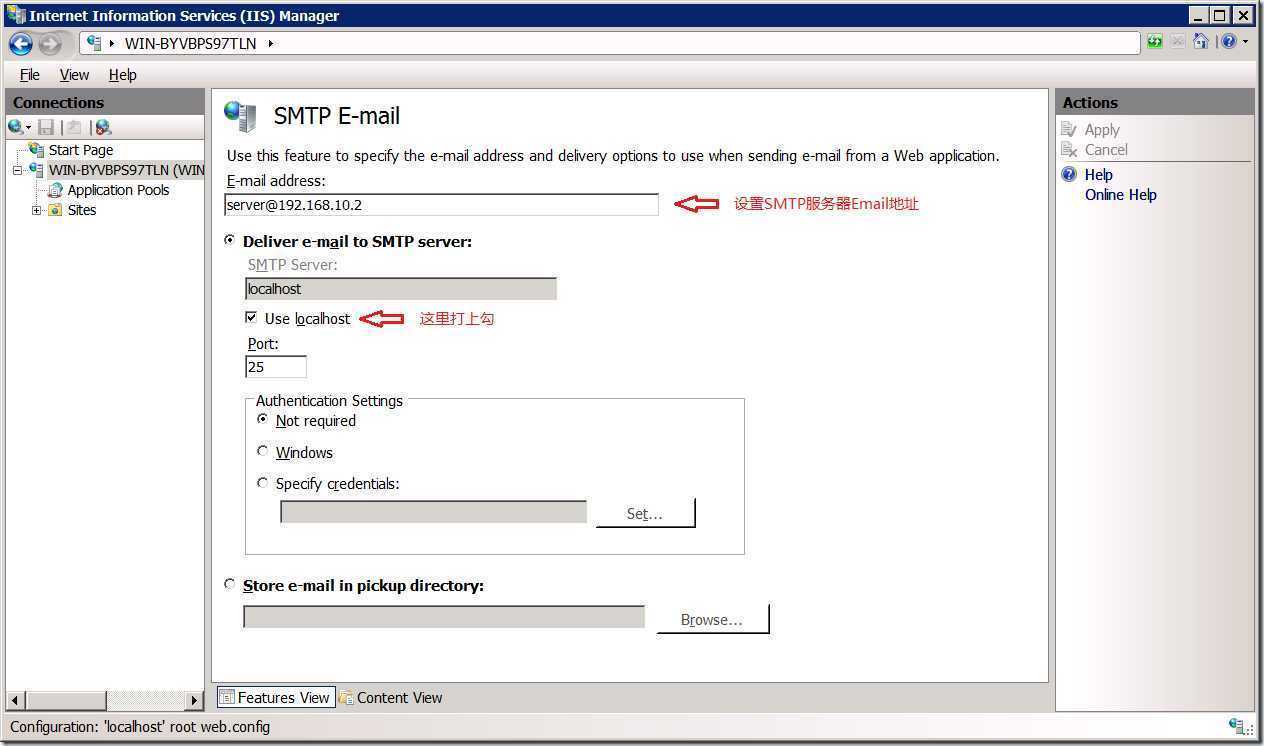The height and width of the screenshot is (746, 1264).
Task: Select Not required authentication
Action: [263, 420]
